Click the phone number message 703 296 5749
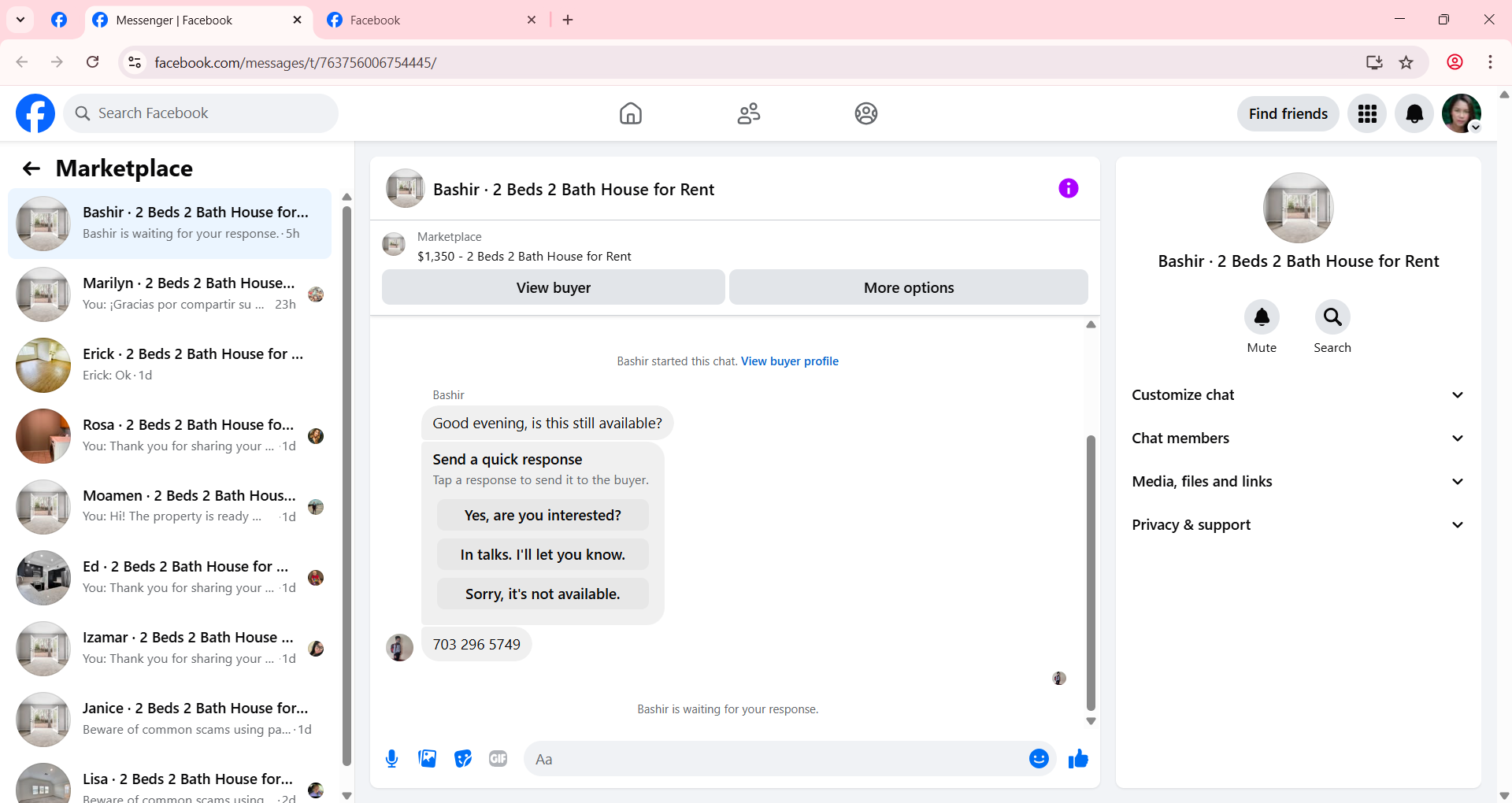This screenshot has height=803, width=1512. [476, 645]
